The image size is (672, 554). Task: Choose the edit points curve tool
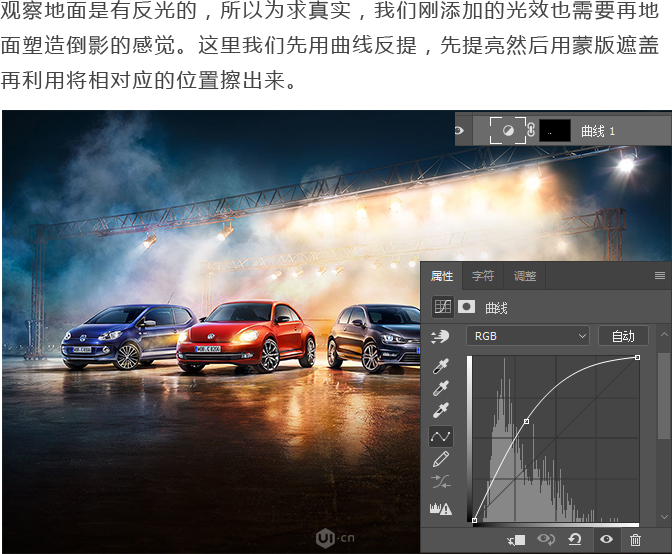tap(440, 437)
